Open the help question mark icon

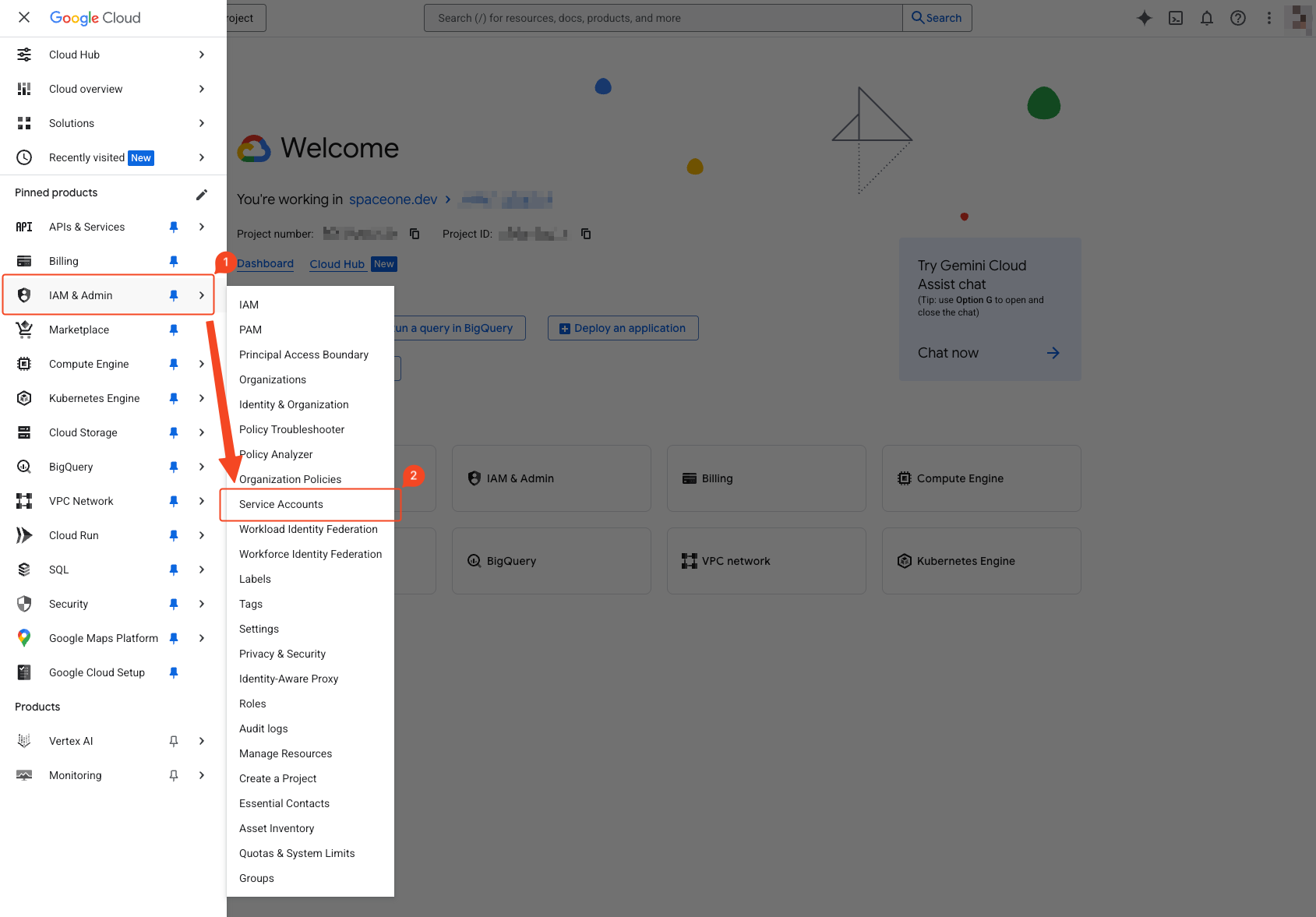click(x=1238, y=18)
